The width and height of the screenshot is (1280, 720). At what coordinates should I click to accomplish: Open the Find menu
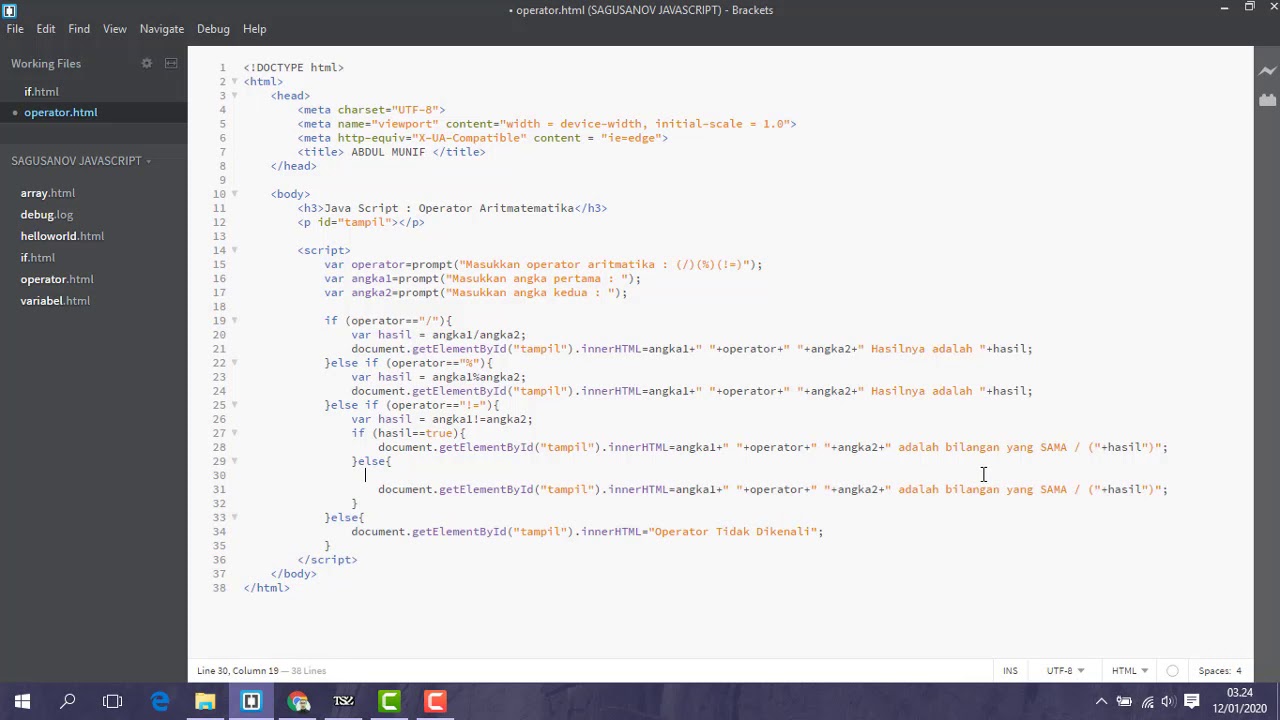click(x=79, y=29)
